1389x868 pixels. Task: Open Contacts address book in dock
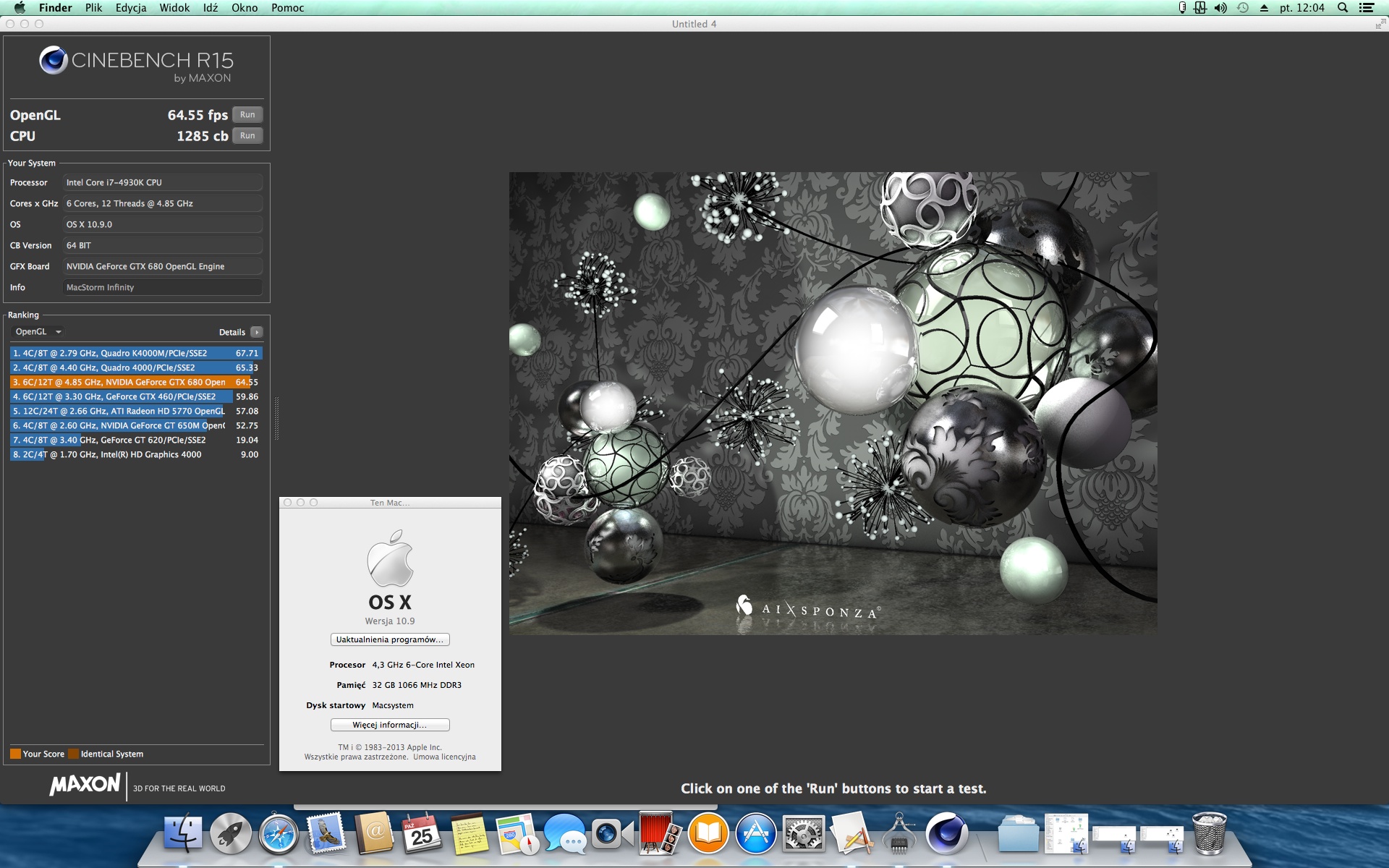(x=374, y=833)
